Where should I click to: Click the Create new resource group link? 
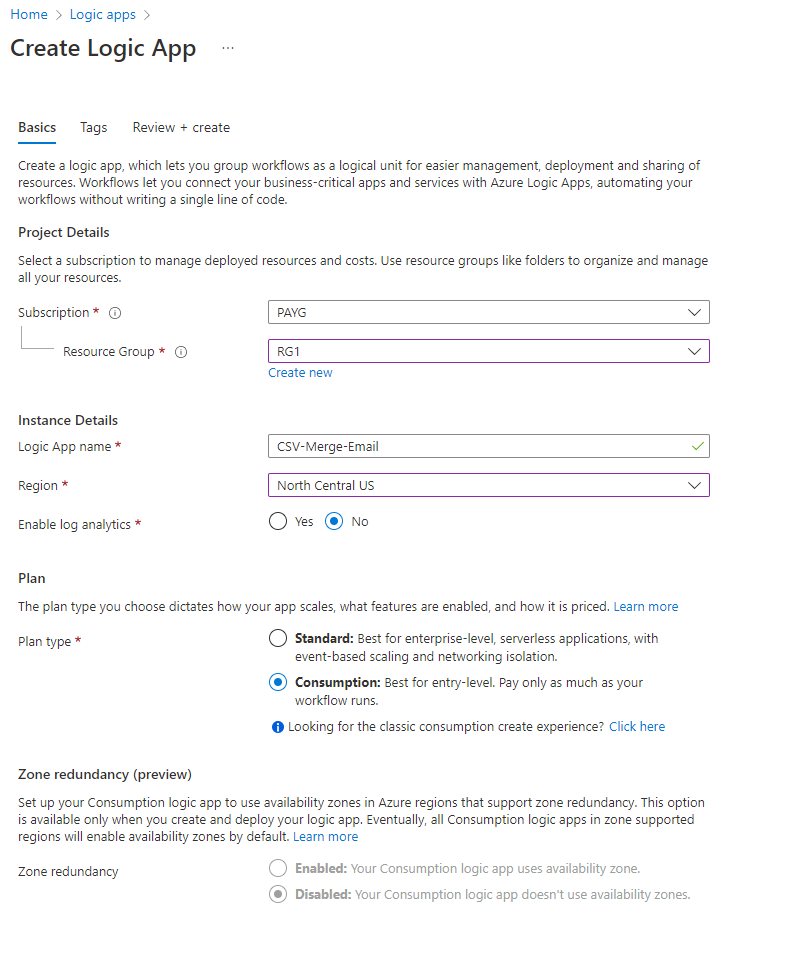[300, 373]
